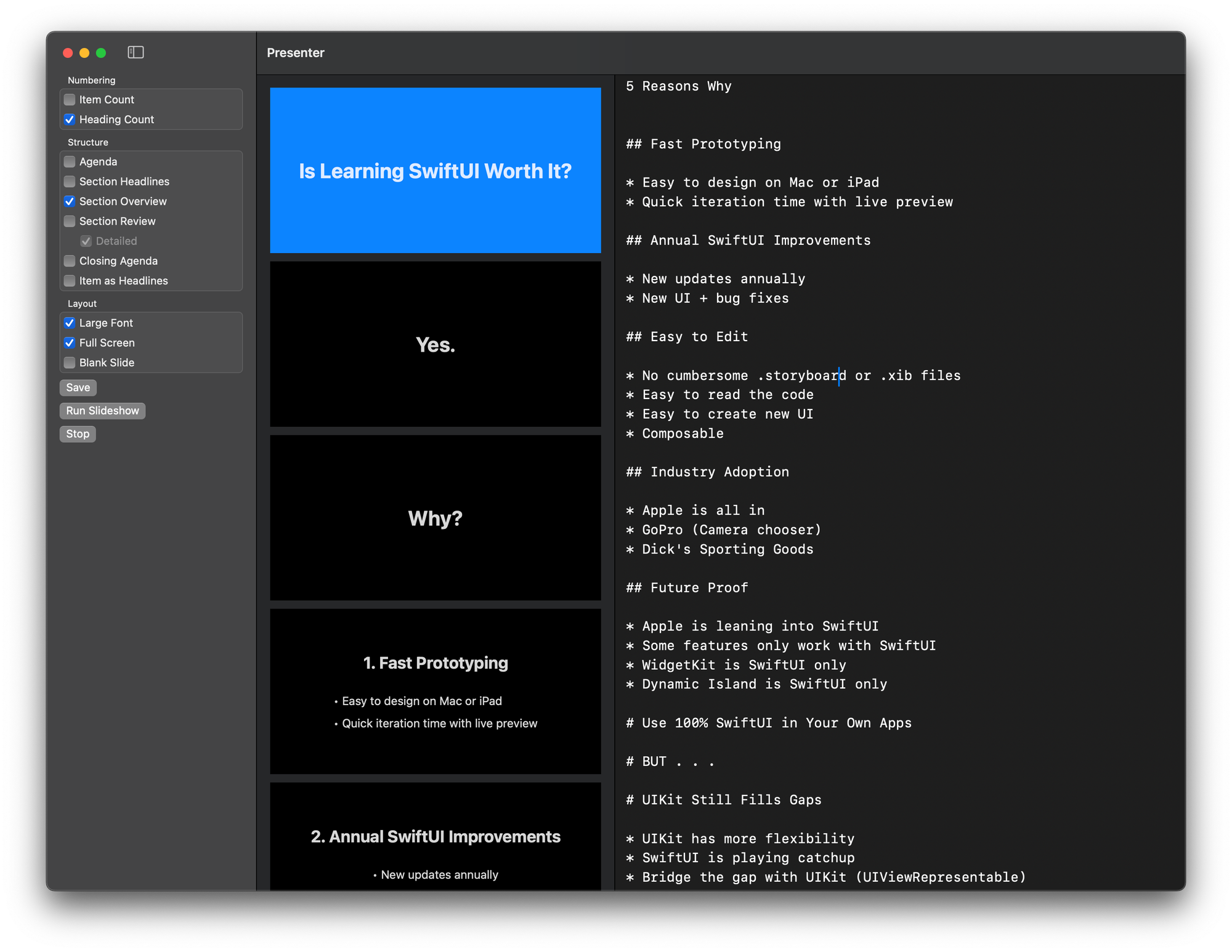1232x952 pixels.
Task: Click the Run Slideshow button
Action: click(x=102, y=411)
